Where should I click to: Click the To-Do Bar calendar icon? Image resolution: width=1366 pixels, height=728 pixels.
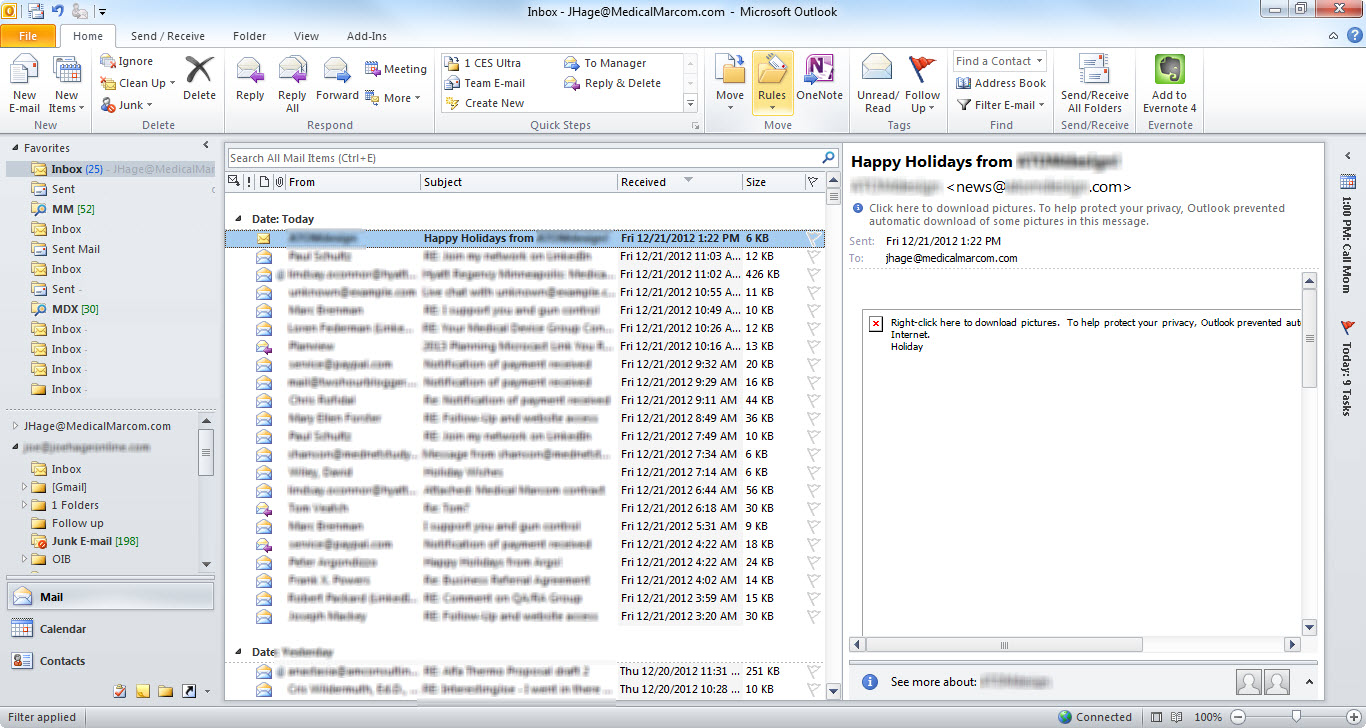(x=1347, y=182)
